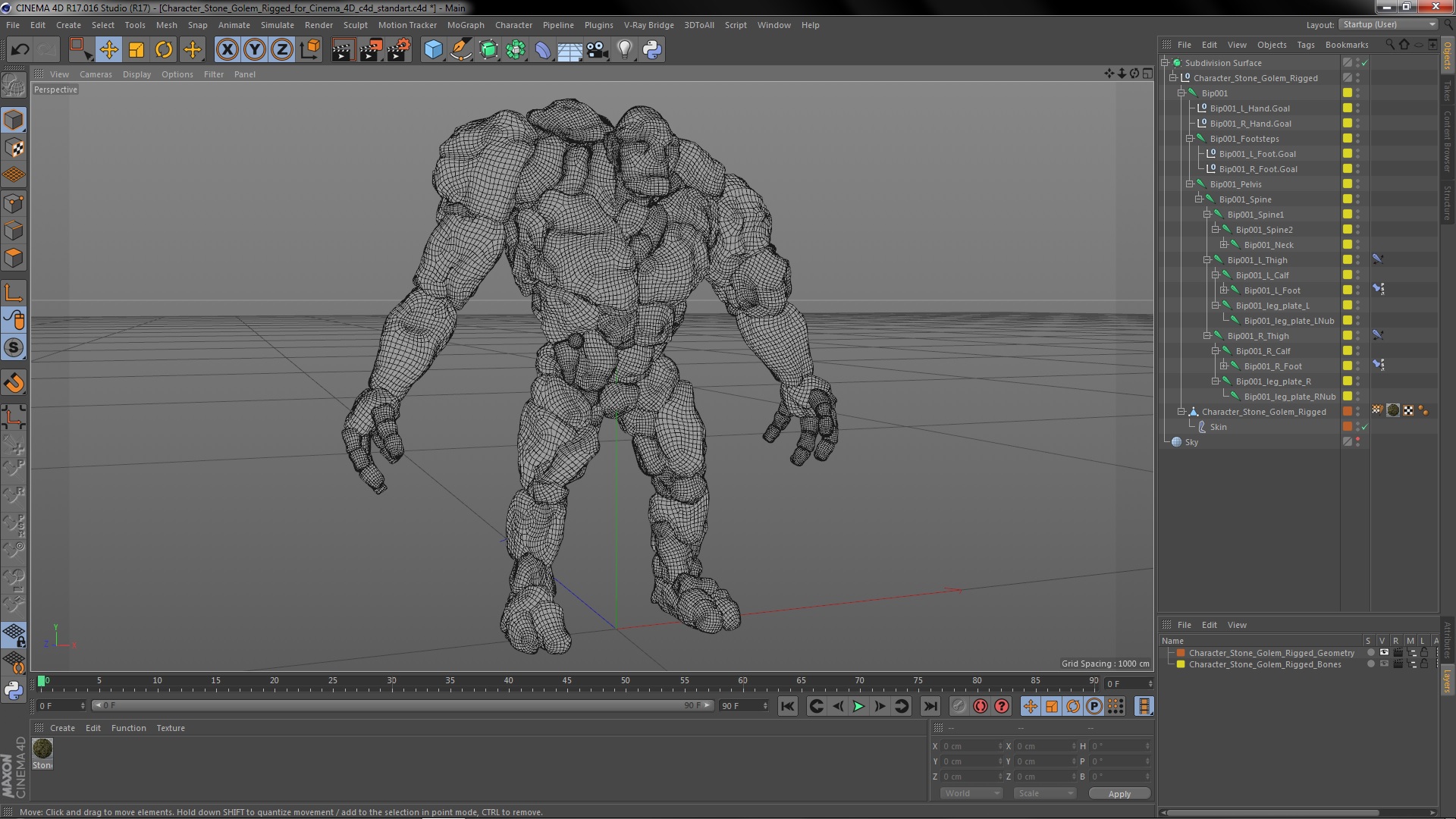Image resolution: width=1456 pixels, height=819 pixels.
Task: Add a Floor environment object icon
Action: coord(570,50)
